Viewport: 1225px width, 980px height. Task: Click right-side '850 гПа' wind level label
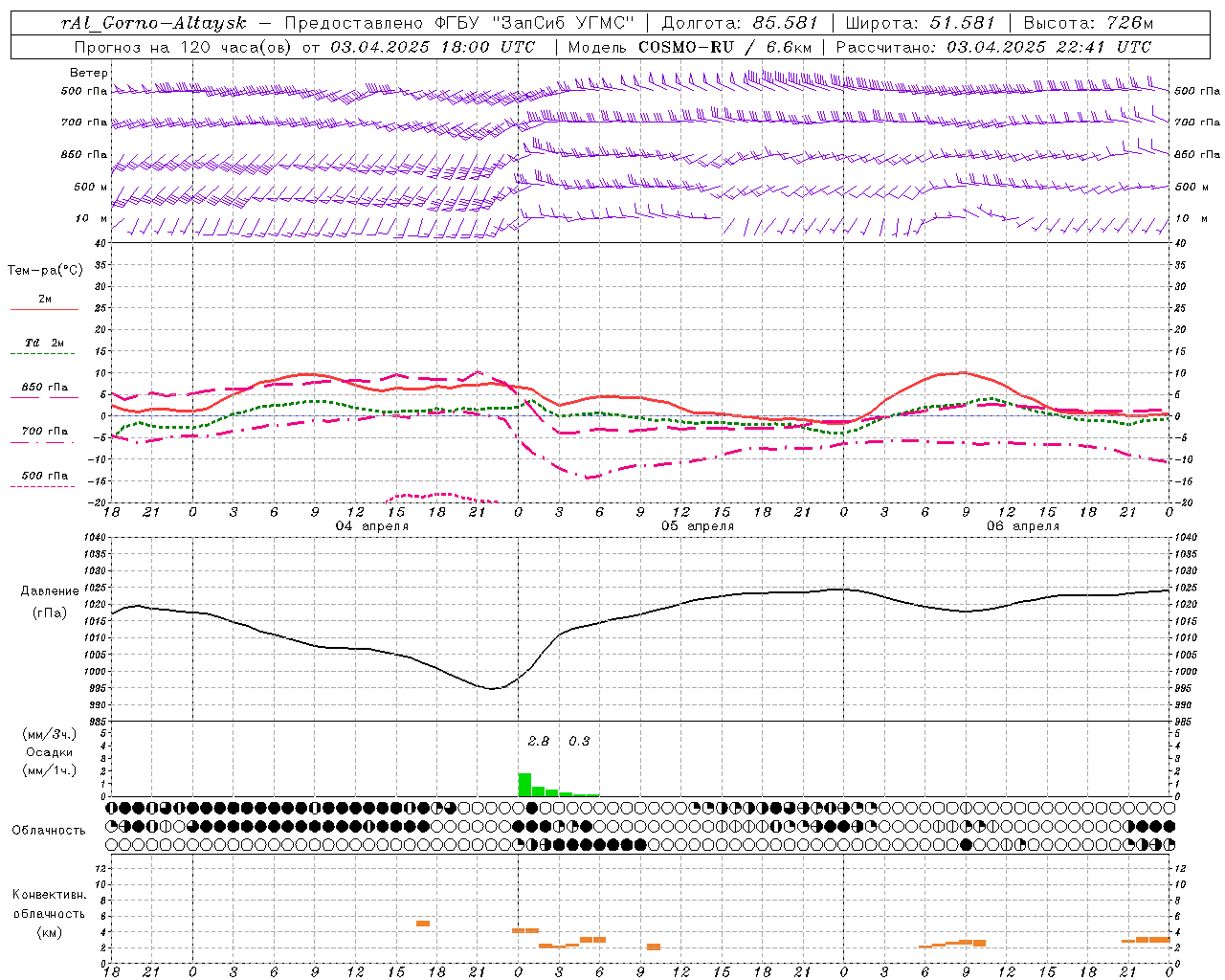tap(1197, 154)
